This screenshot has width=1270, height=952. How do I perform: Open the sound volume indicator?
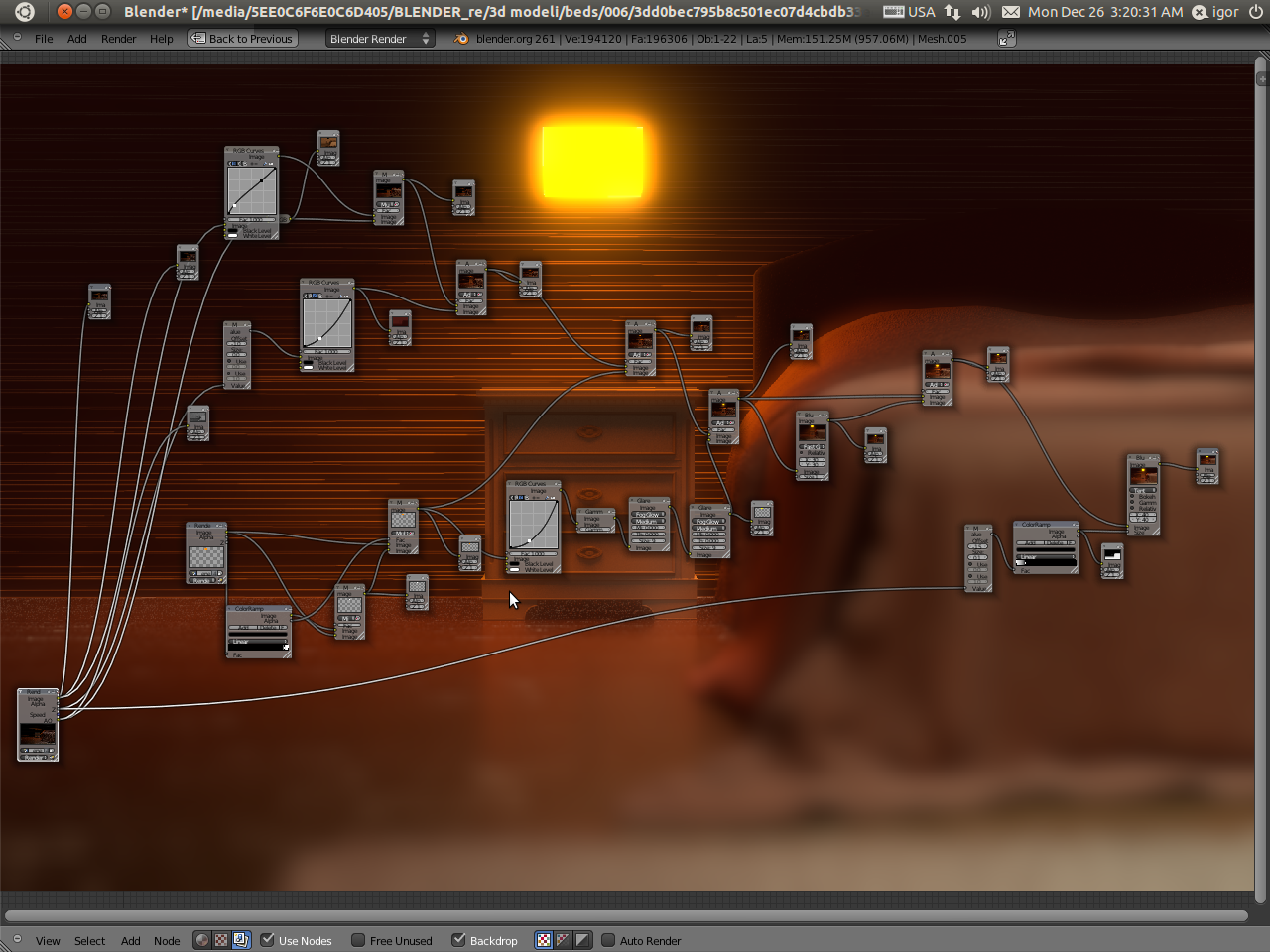click(981, 12)
